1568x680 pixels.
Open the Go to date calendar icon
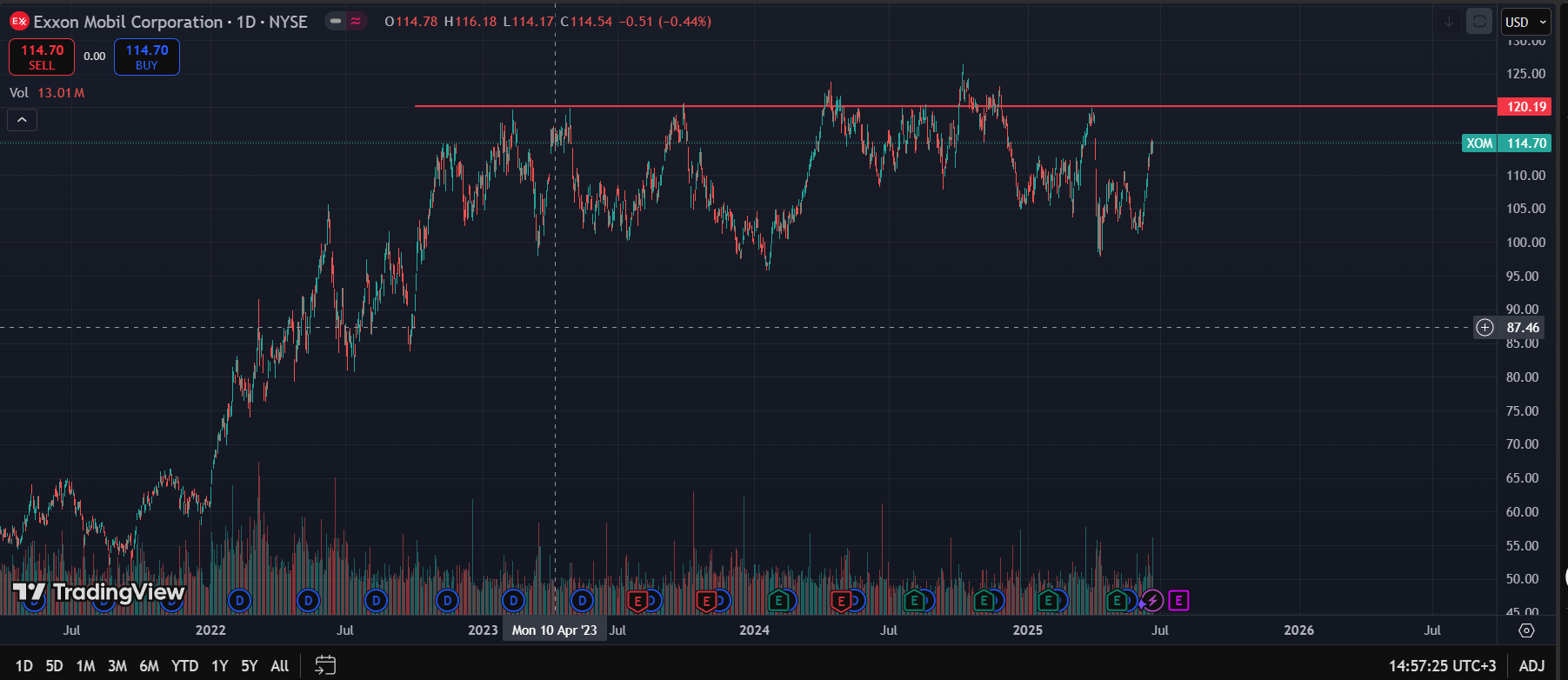click(x=325, y=665)
